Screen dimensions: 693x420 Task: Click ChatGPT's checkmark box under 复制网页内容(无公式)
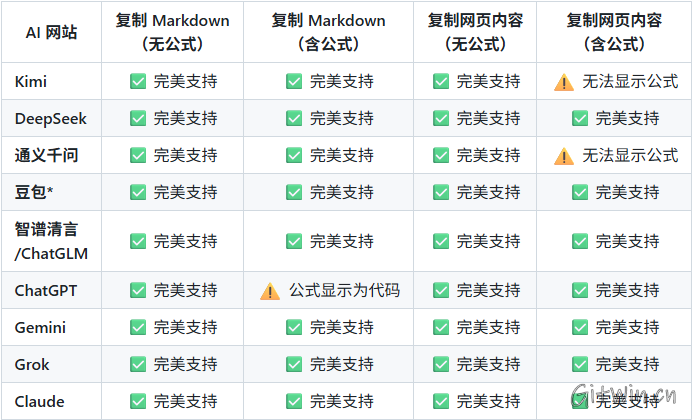(x=441, y=291)
